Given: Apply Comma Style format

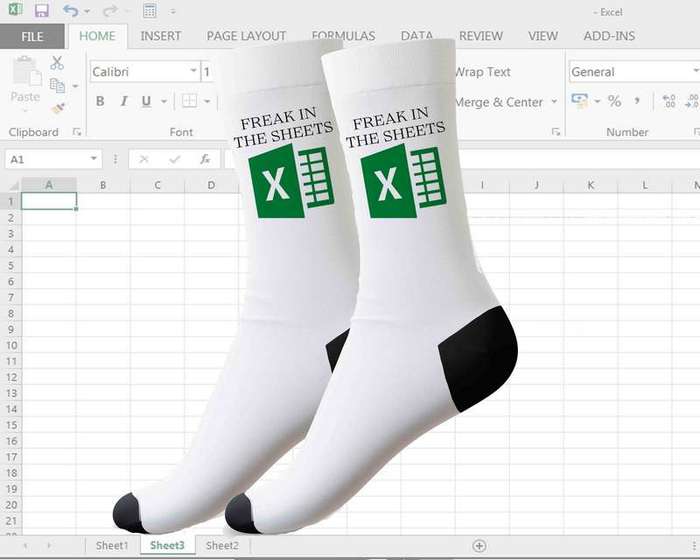Looking at the screenshot, I should click(637, 101).
